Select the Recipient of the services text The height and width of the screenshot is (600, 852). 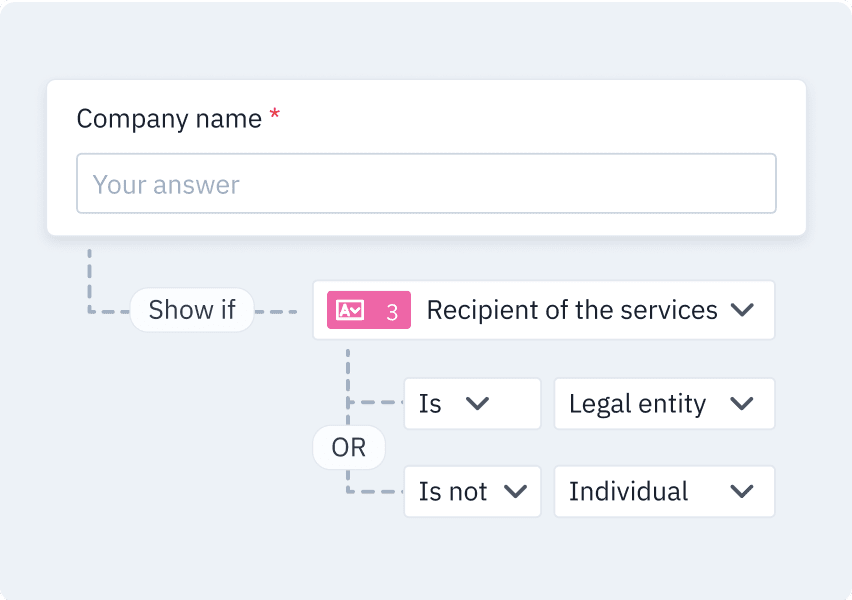572,310
